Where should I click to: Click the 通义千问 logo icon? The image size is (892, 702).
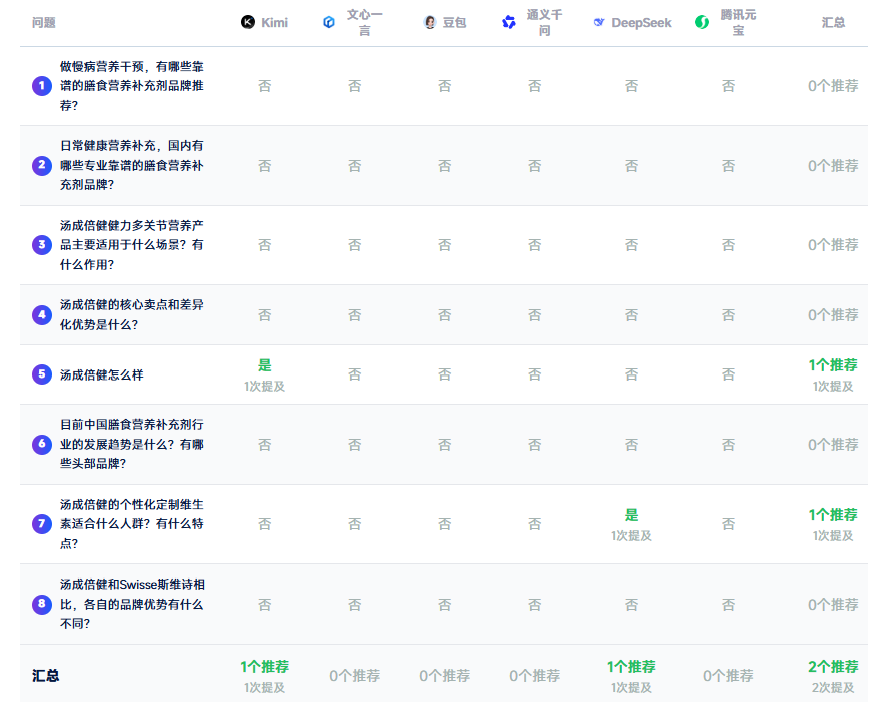pos(509,22)
